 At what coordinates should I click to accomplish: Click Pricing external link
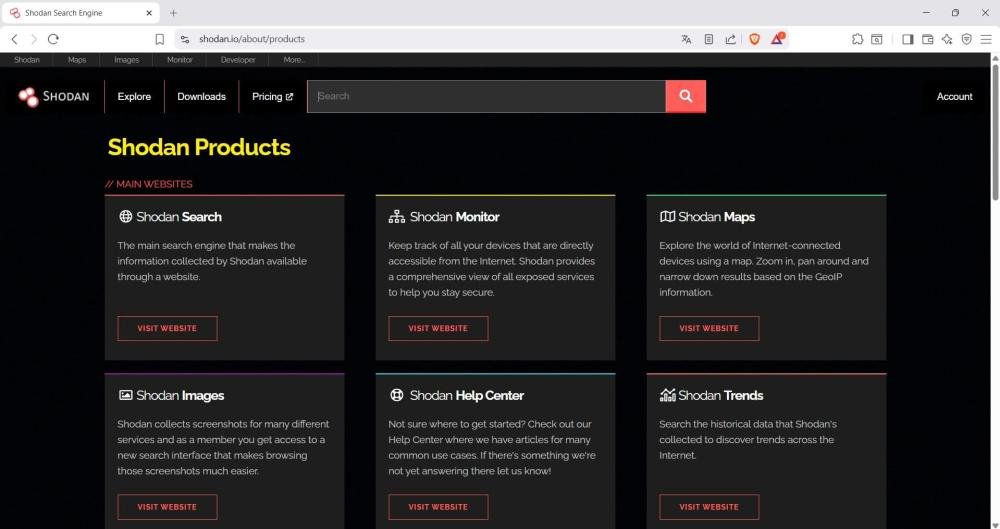(x=272, y=97)
